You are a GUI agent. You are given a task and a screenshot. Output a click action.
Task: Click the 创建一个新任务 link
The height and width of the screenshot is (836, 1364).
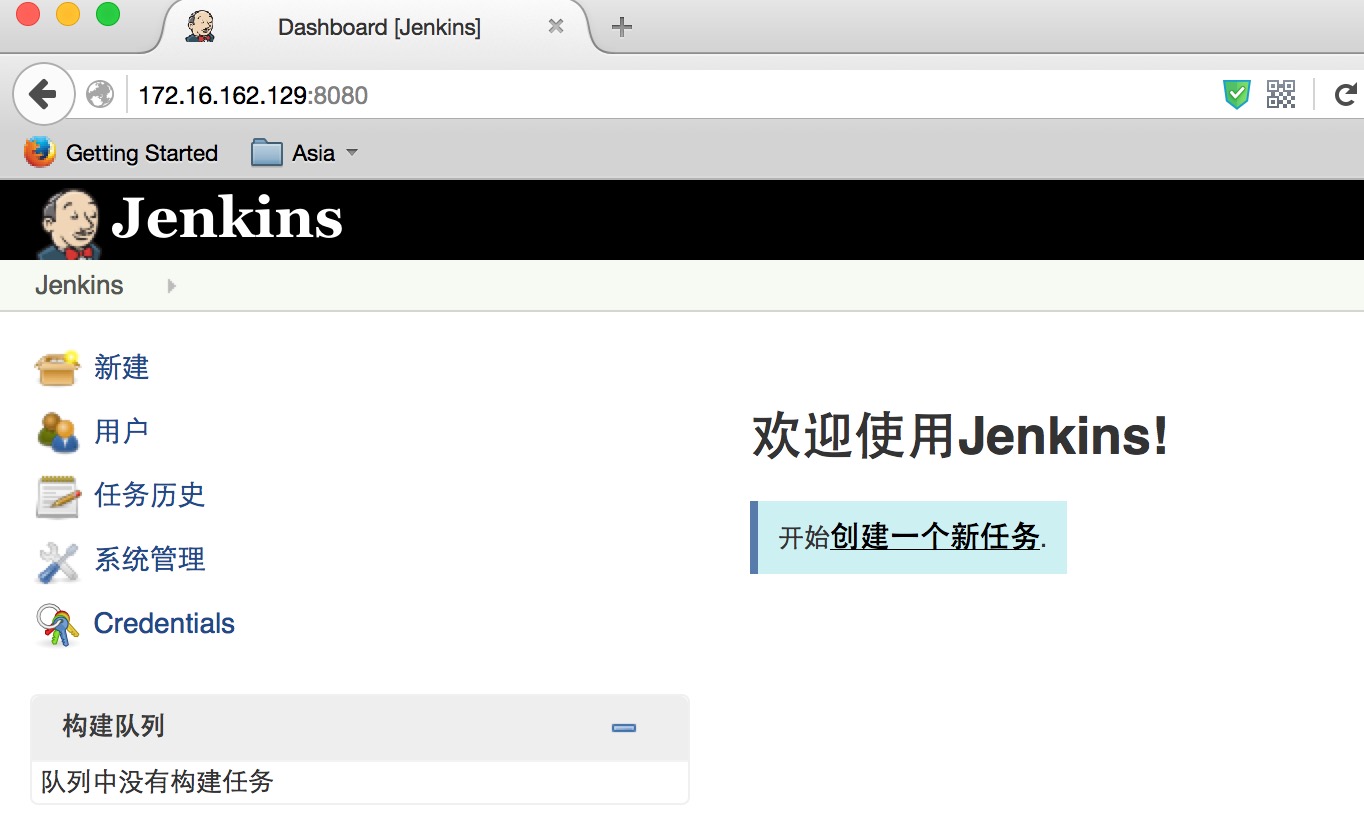click(935, 537)
